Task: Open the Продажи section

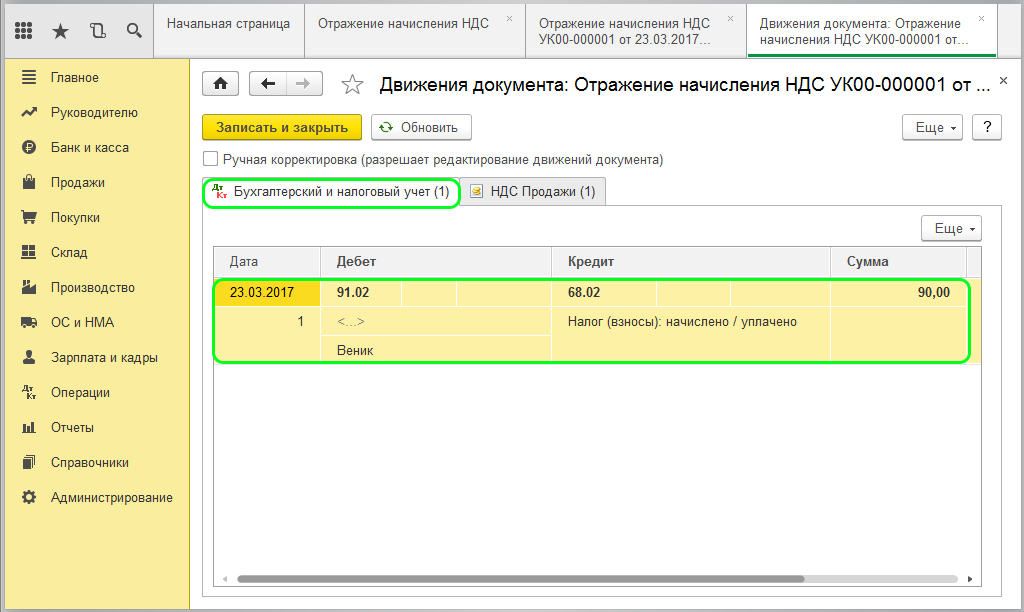Action: click(78, 182)
